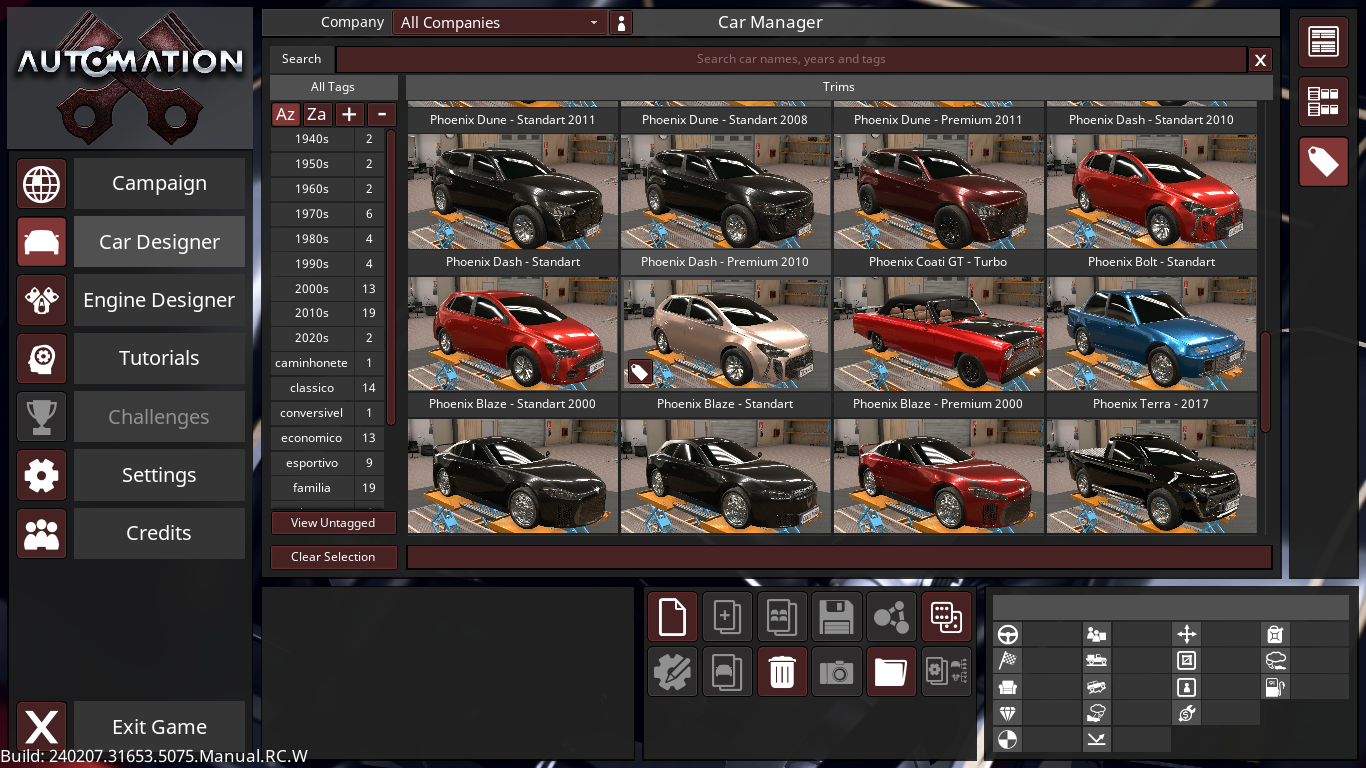
Task: Select the Phoenix Dune - Premium 2011 thumbnail
Action: point(939,191)
